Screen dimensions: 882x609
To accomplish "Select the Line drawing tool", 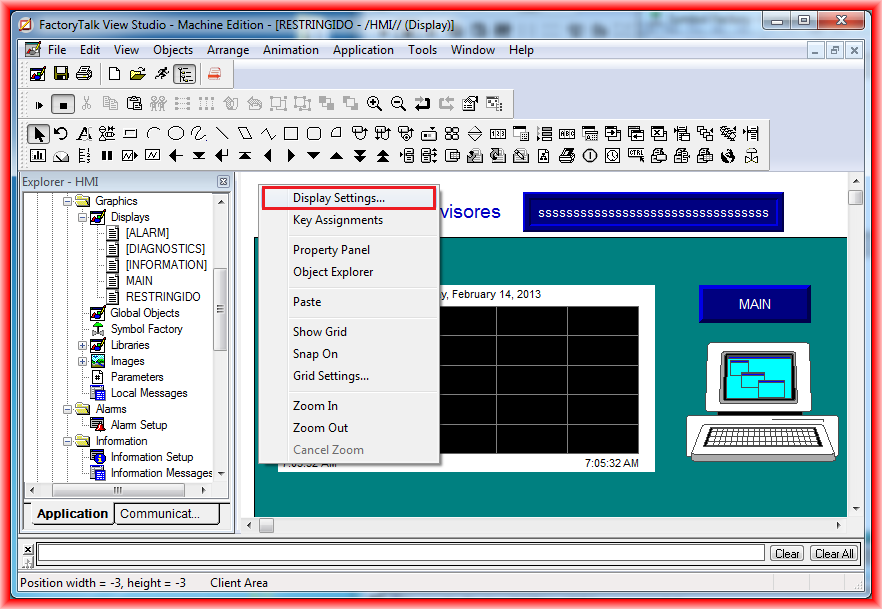I will pyautogui.click(x=221, y=133).
